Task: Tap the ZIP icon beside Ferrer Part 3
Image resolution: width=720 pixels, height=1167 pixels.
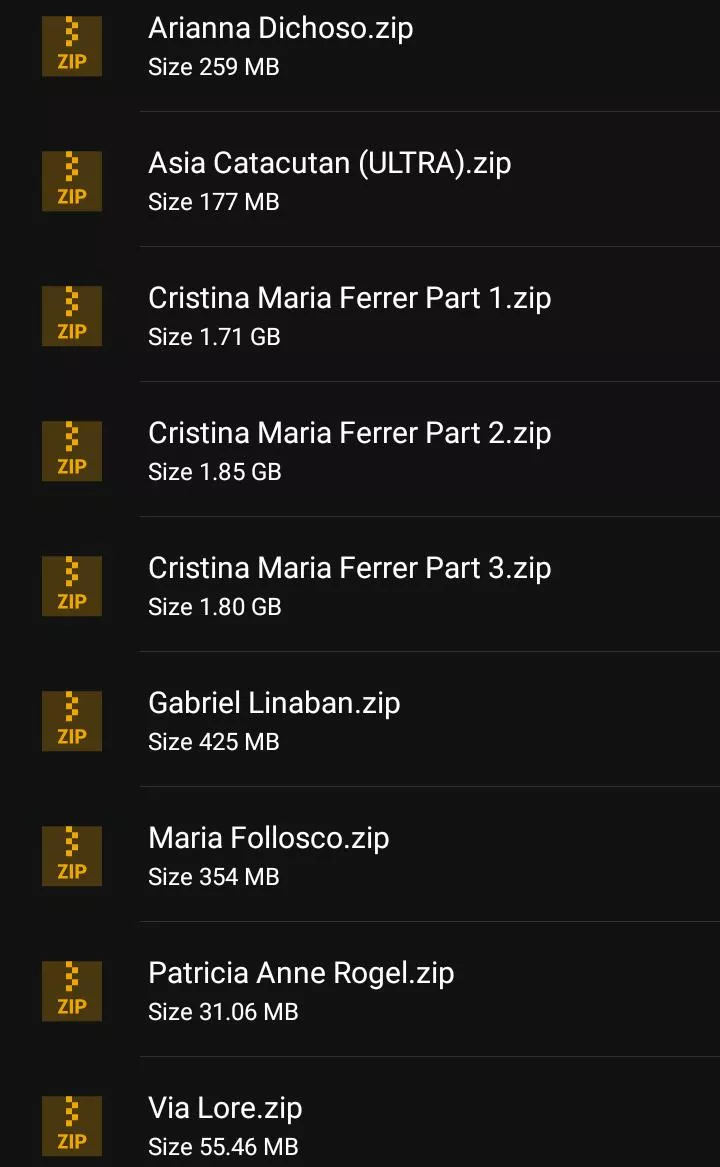Action: [72, 586]
